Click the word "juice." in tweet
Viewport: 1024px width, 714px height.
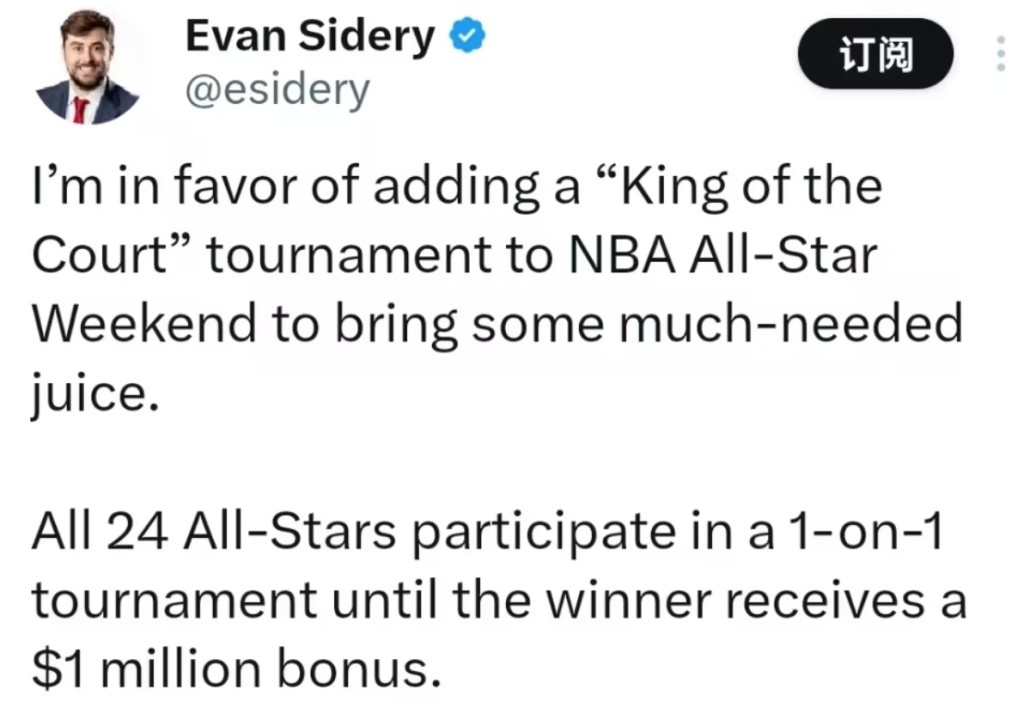[x=95, y=392]
